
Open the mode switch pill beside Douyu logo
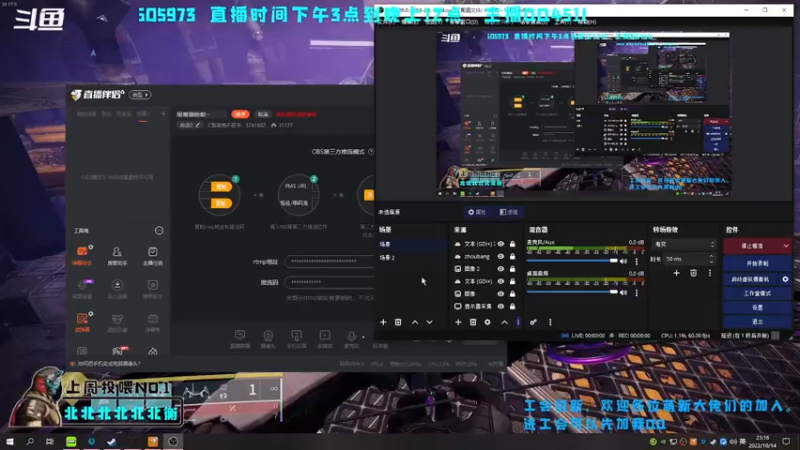pos(139,95)
